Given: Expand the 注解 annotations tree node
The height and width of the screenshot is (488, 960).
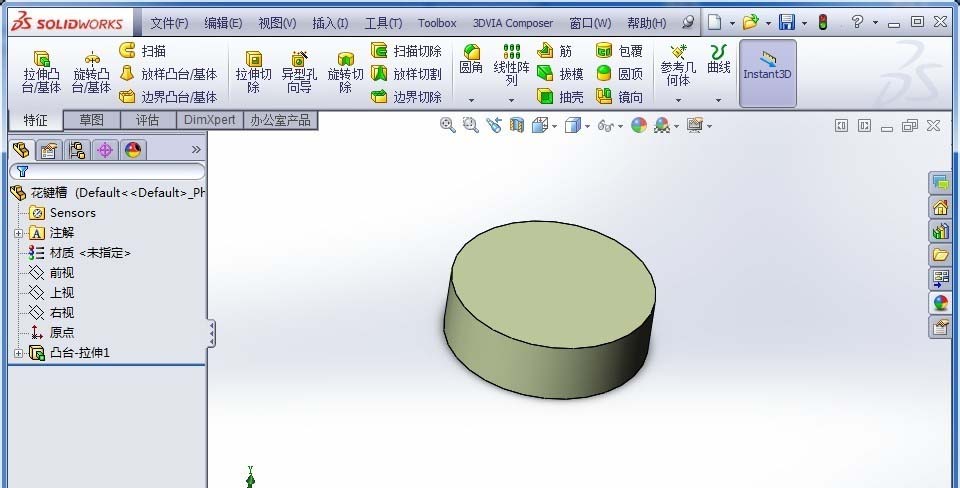Looking at the screenshot, I should [x=18, y=233].
